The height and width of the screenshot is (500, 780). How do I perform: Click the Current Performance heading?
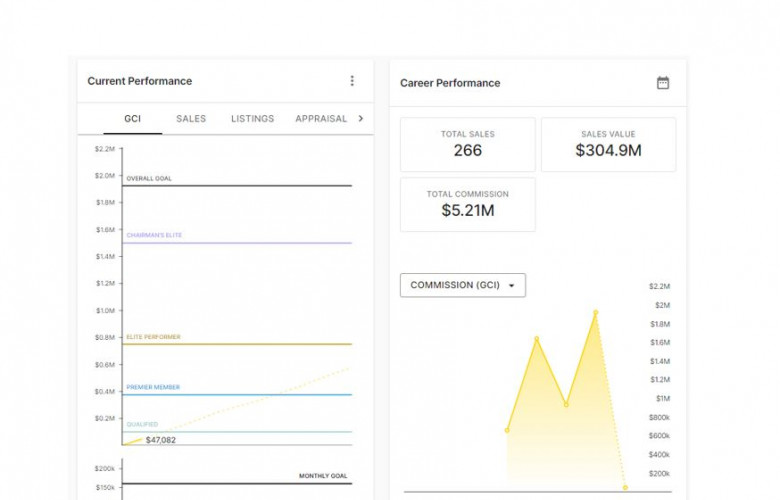click(140, 81)
